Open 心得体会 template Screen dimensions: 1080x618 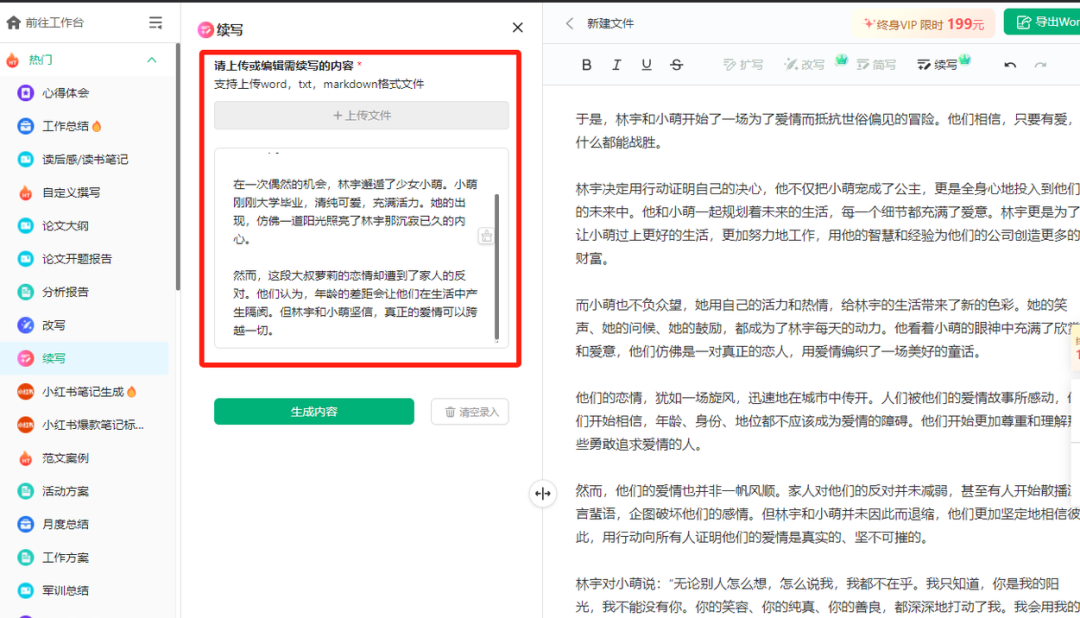coord(65,93)
